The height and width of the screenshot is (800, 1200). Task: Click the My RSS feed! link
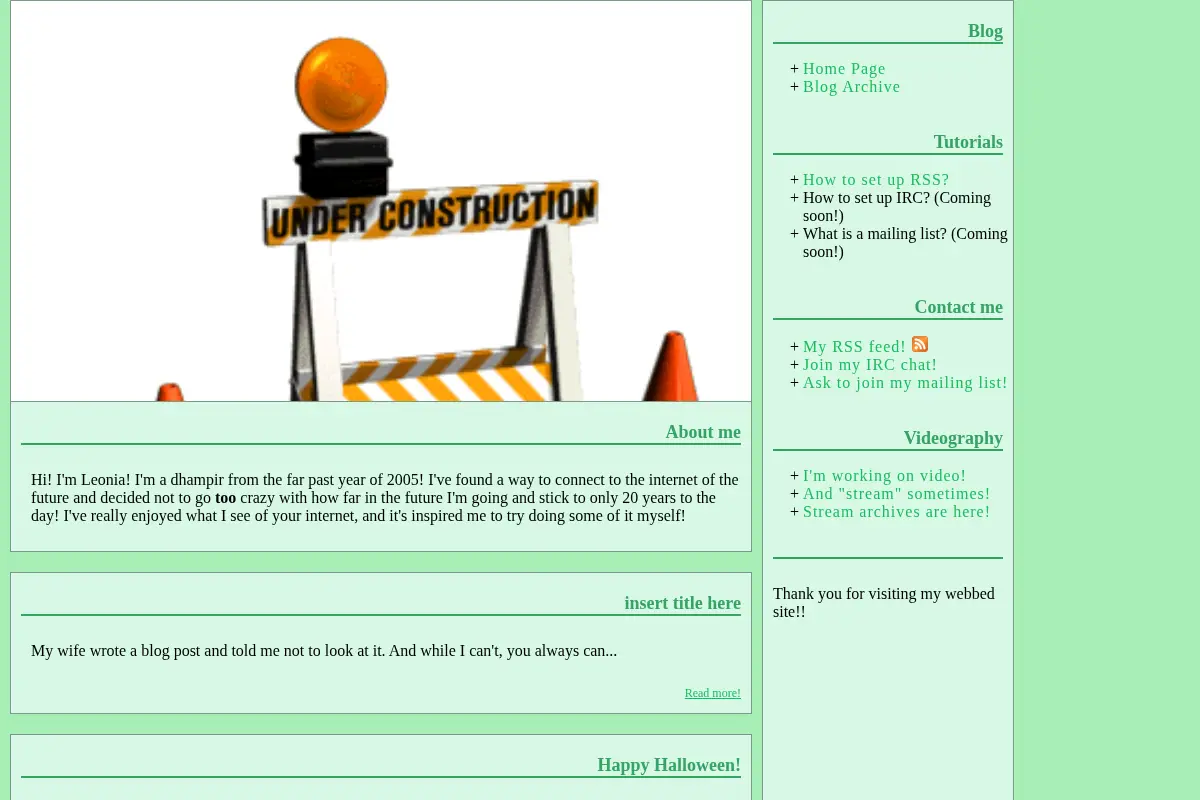click(854, 347)
